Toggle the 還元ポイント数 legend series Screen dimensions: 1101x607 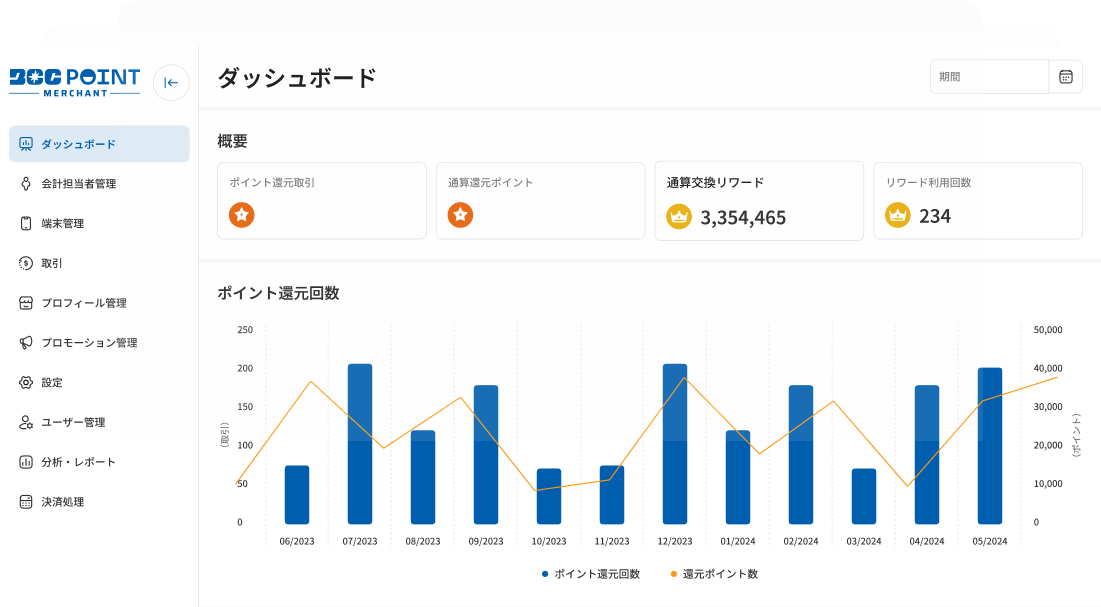(x=714, y=574)
